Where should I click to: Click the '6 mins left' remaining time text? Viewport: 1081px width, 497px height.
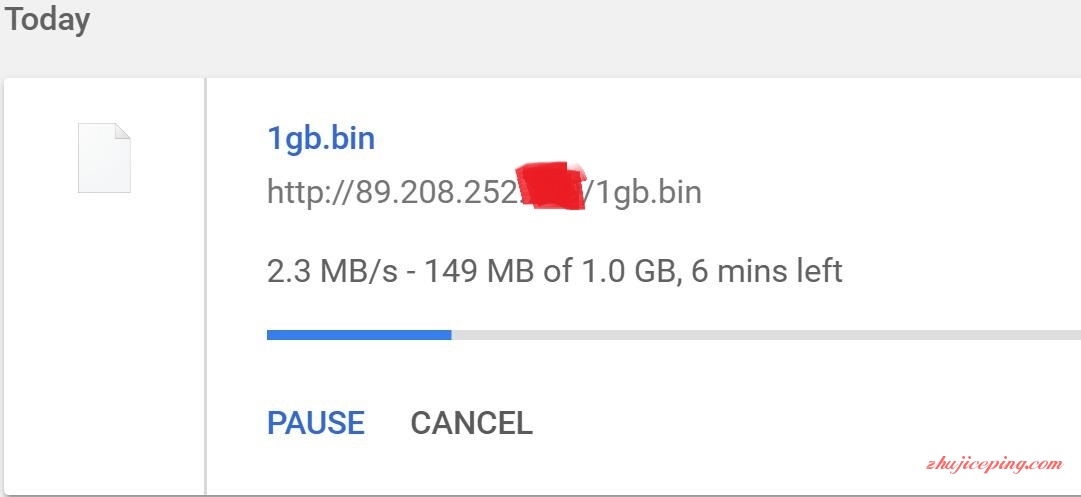(x=767, y=271)
